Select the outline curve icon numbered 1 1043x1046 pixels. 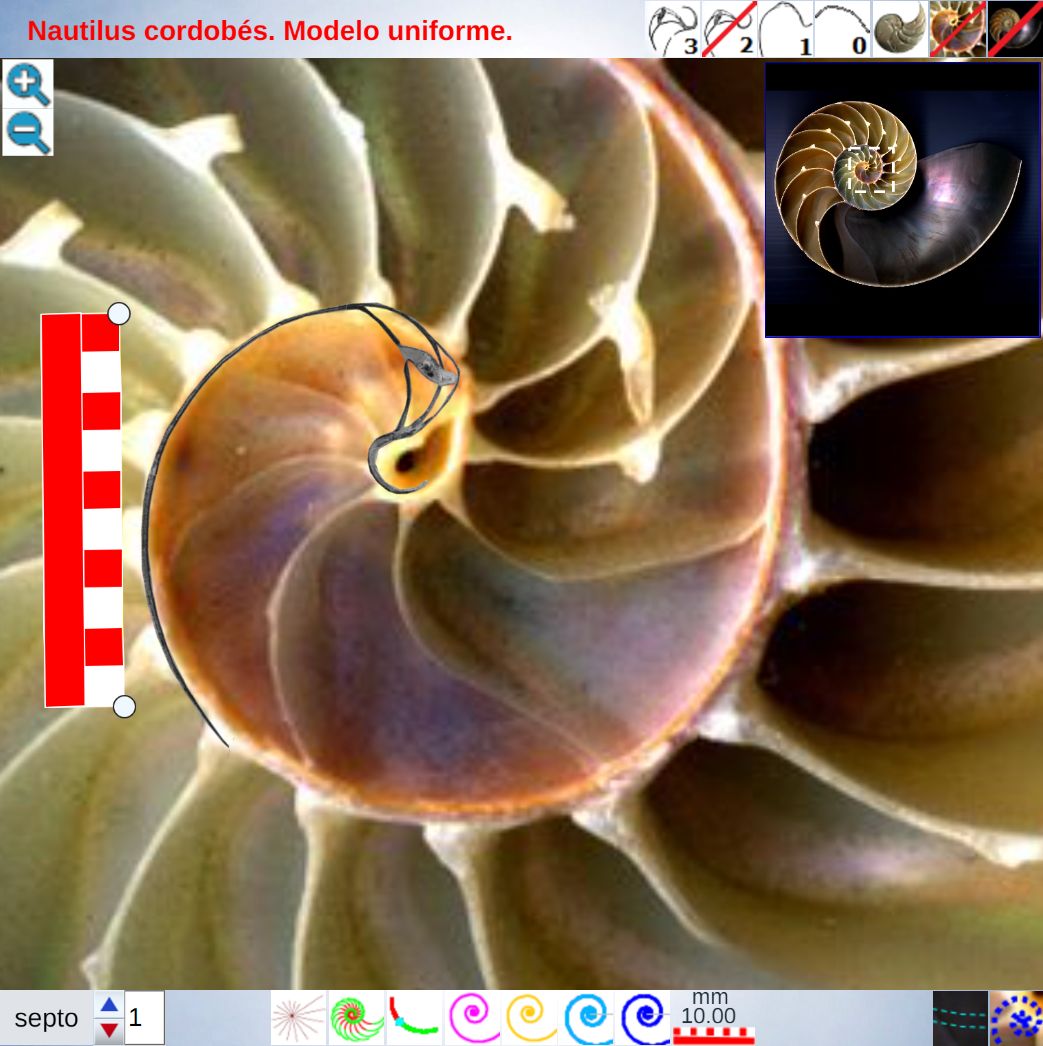click(x=786, y=29)
